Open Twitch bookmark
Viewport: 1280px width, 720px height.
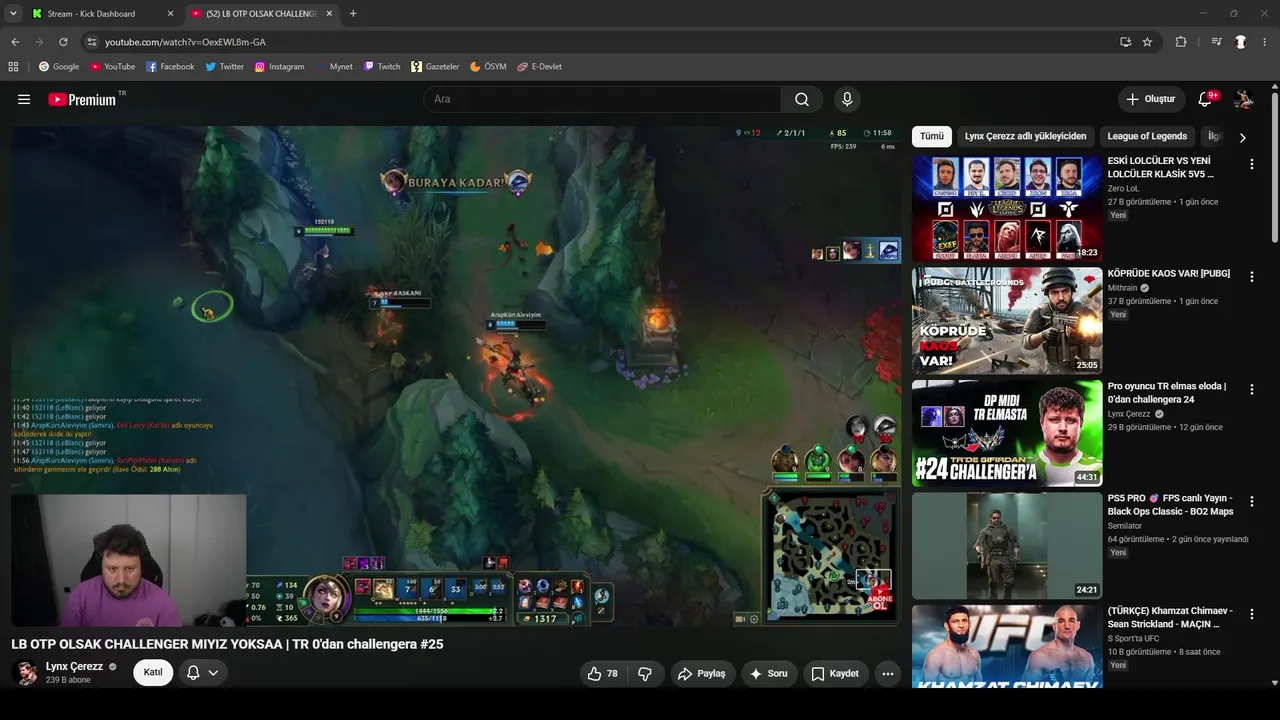382,67
